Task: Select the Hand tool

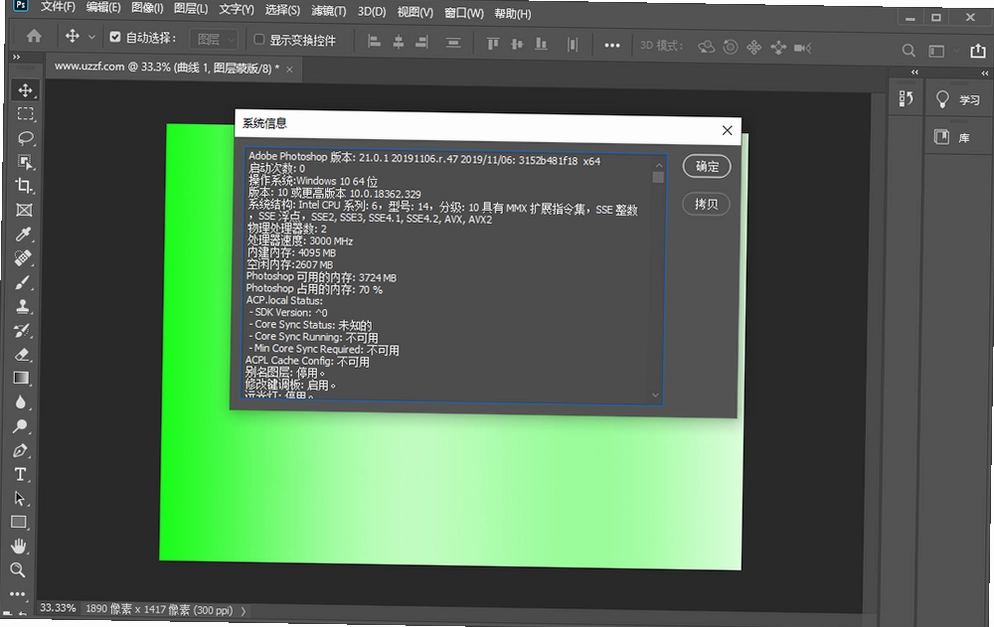Action: (18, 546)
